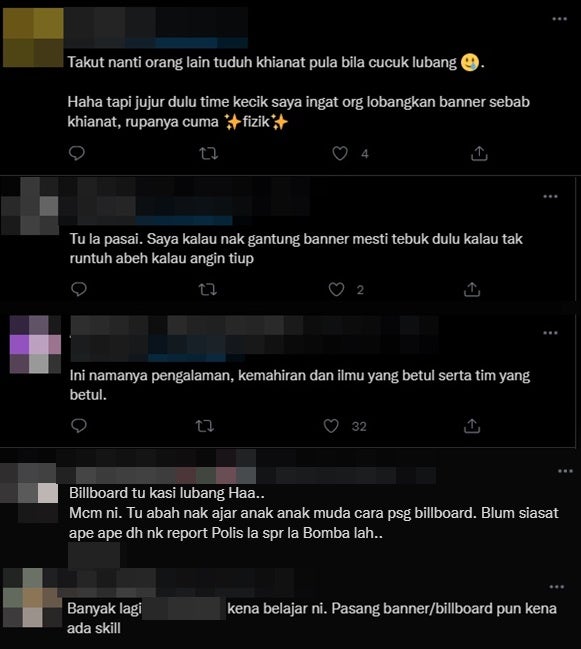Open more options on the first tweet
Screen dimensions: 581x649
pos(559,19)
